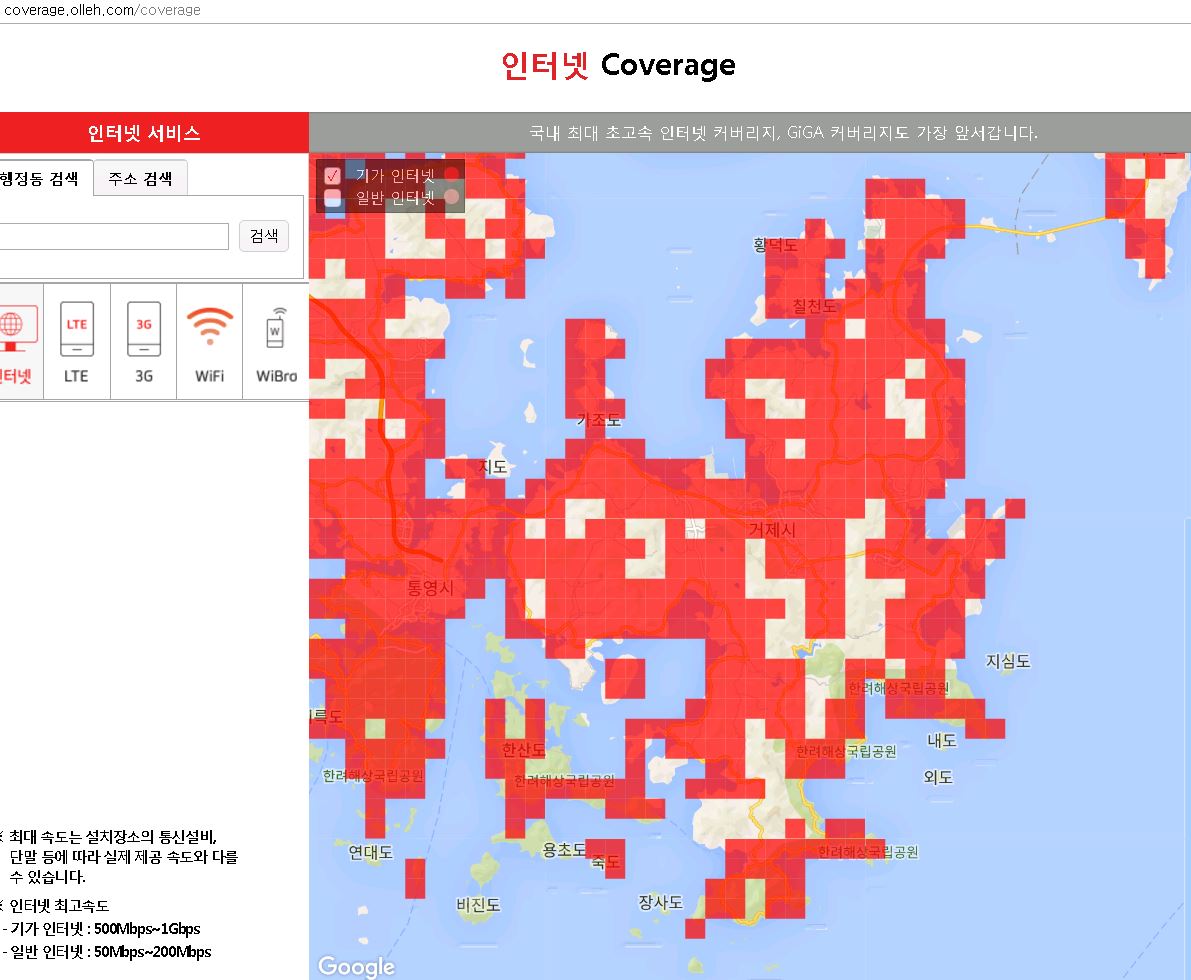This screenshot has width=1191, height=980.
Task: Click the 인터넷 Coverage page title
Action: click(618, 66)
